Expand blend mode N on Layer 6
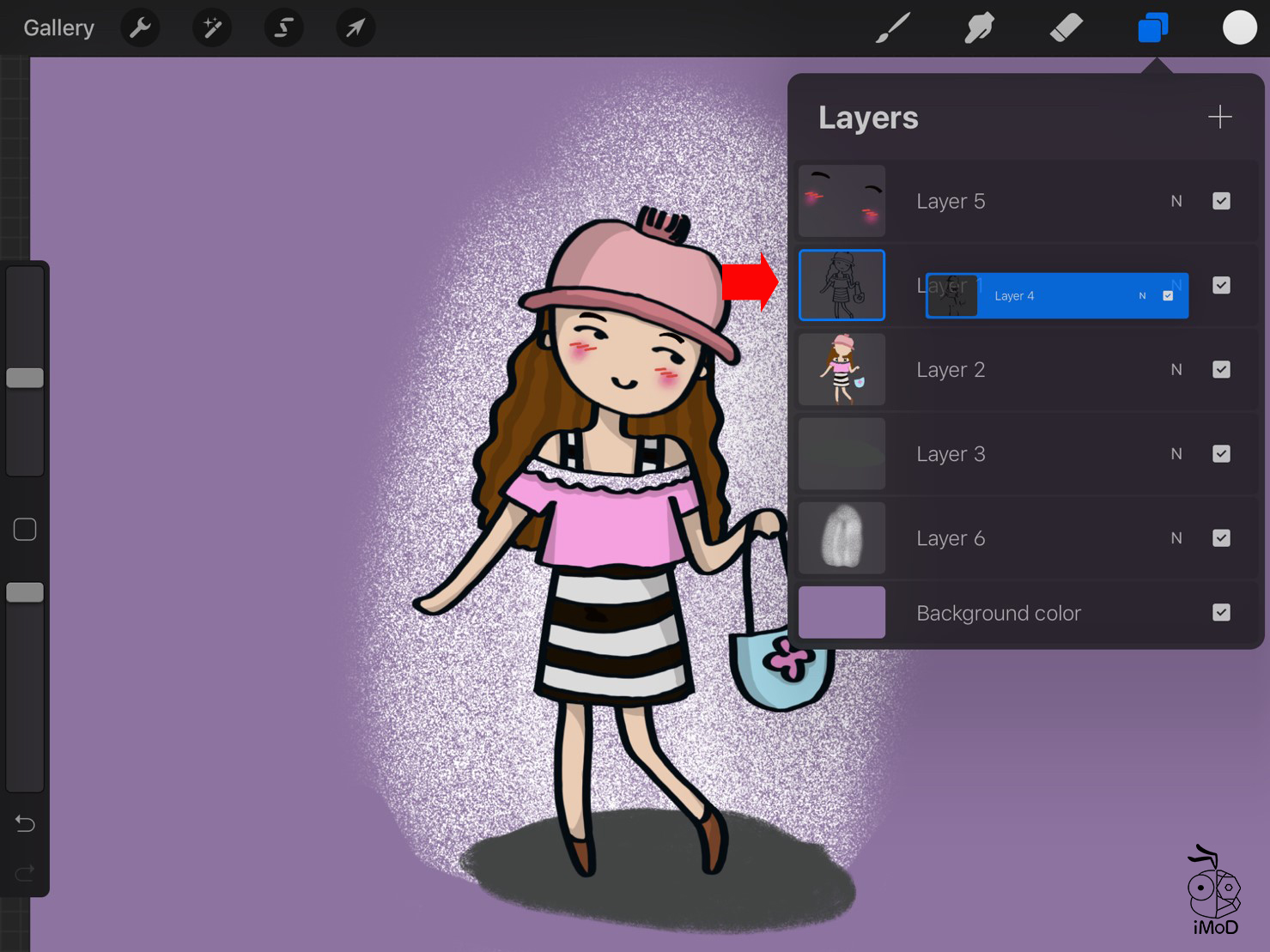1270x952 pixels. point(1176,538)
